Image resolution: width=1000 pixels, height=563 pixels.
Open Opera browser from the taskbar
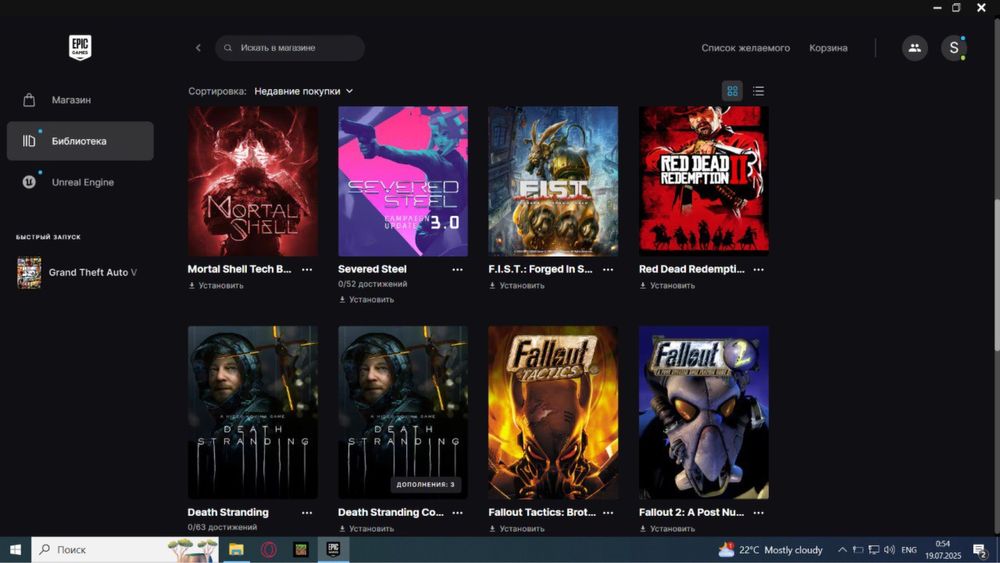[268, 550]
